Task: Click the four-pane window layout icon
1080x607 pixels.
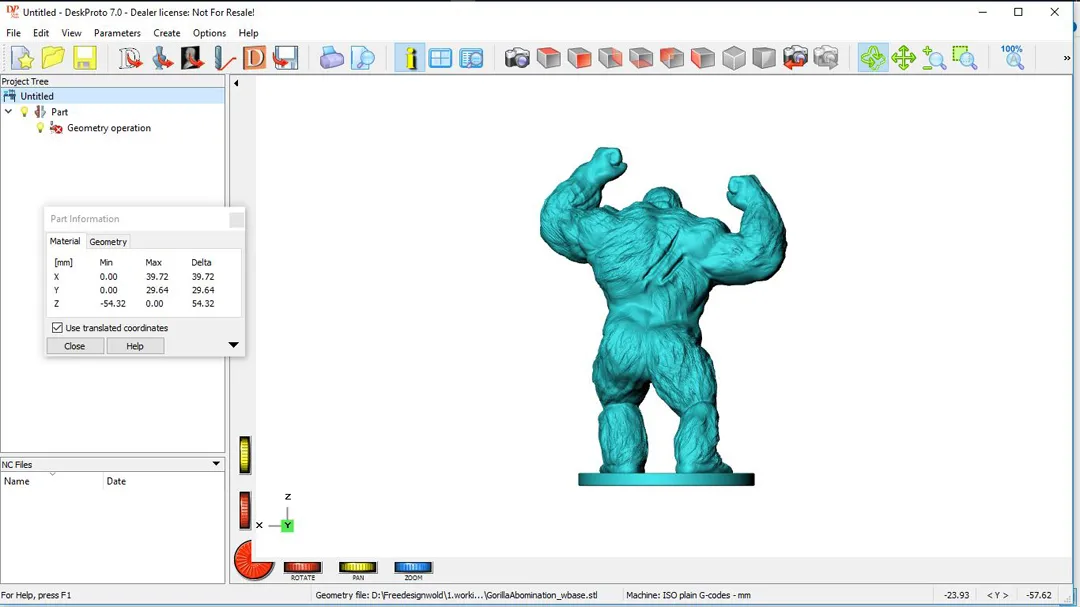Action: [x=440, y=59]
